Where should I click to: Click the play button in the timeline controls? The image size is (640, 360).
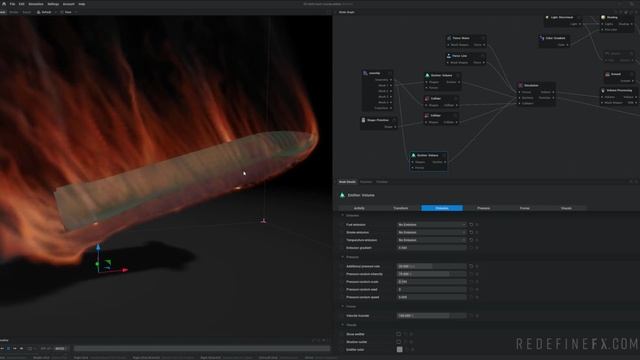tap(9, 349)
